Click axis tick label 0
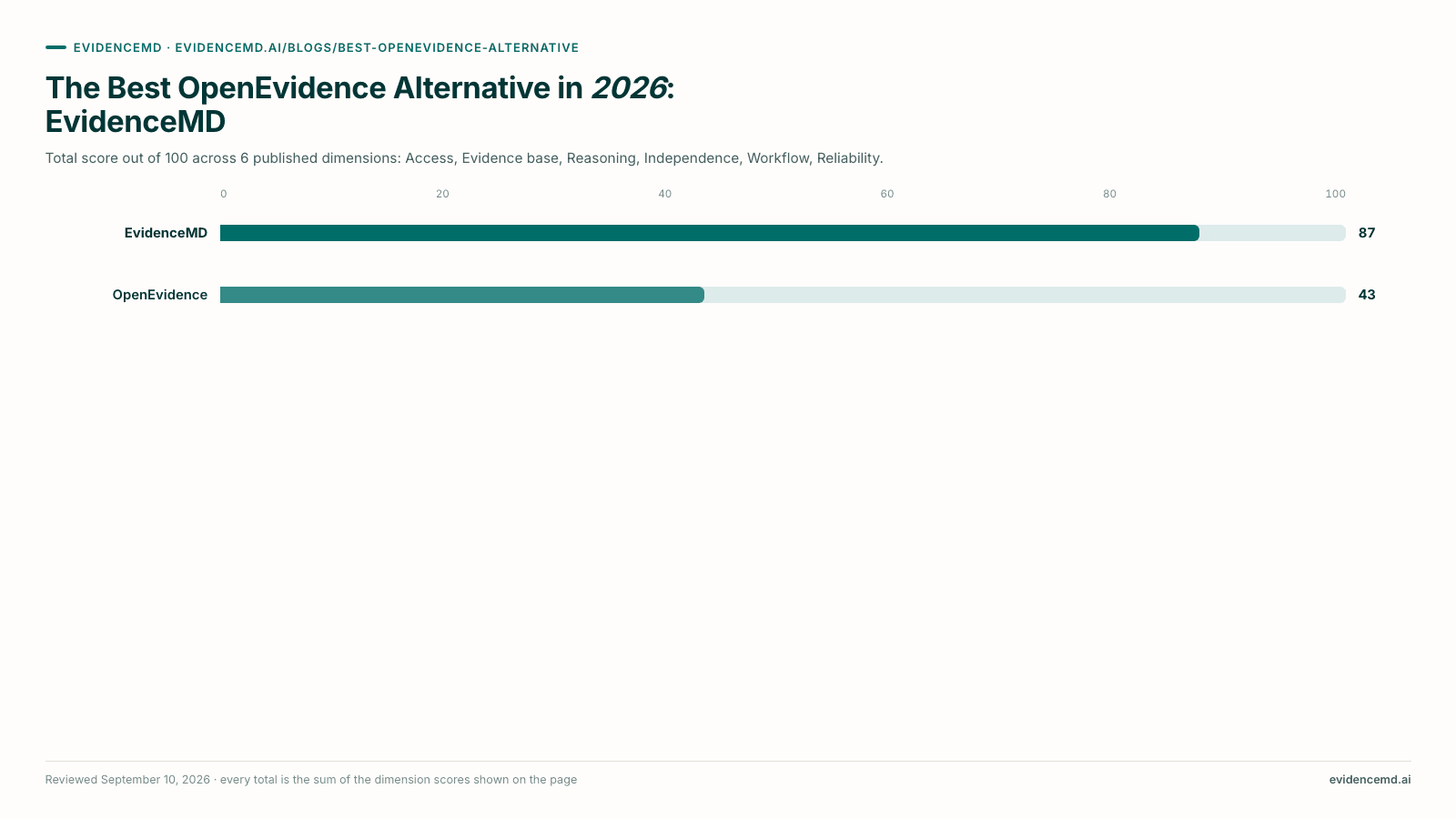Image resolution: width=1456 pixels, height=819 pixels. point(224,194)
